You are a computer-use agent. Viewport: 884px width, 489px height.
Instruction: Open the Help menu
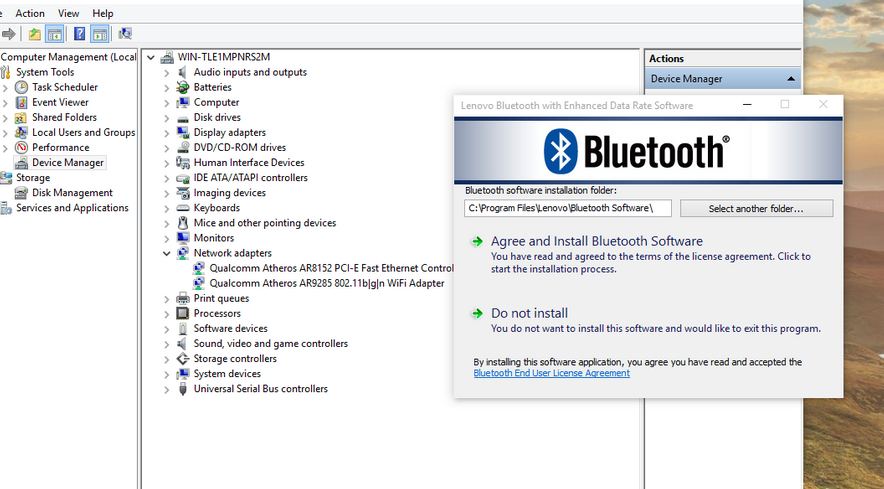(x=103, y=13)
